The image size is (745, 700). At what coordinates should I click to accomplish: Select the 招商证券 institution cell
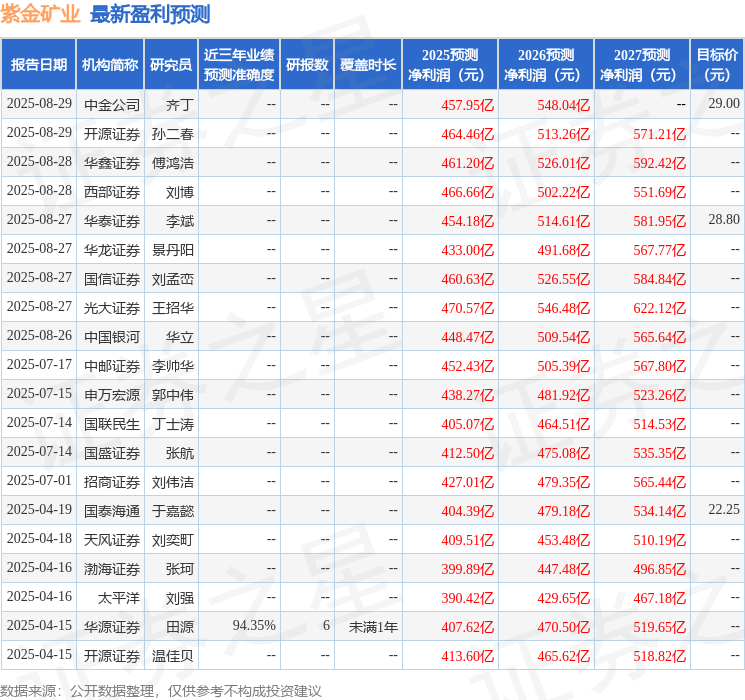[112, 482]
